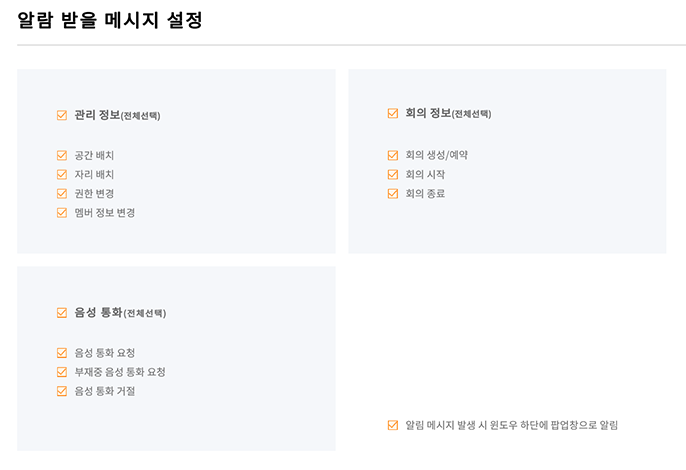The image size is (686, 470).
Task: Disable the 회의 종료 checkbox
Action: (393, 193)
